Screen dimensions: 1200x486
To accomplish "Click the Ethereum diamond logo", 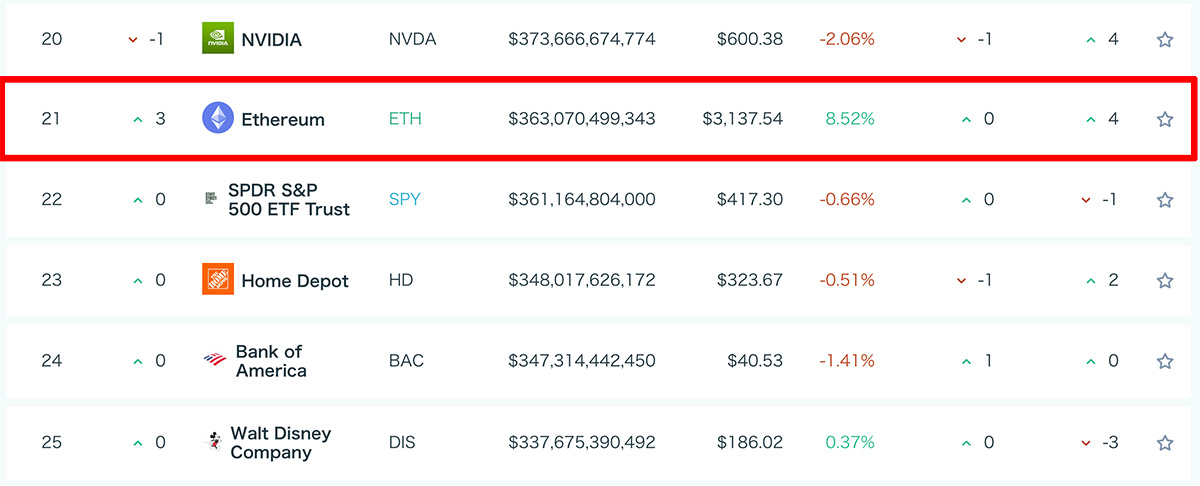I will click(218, 119).
